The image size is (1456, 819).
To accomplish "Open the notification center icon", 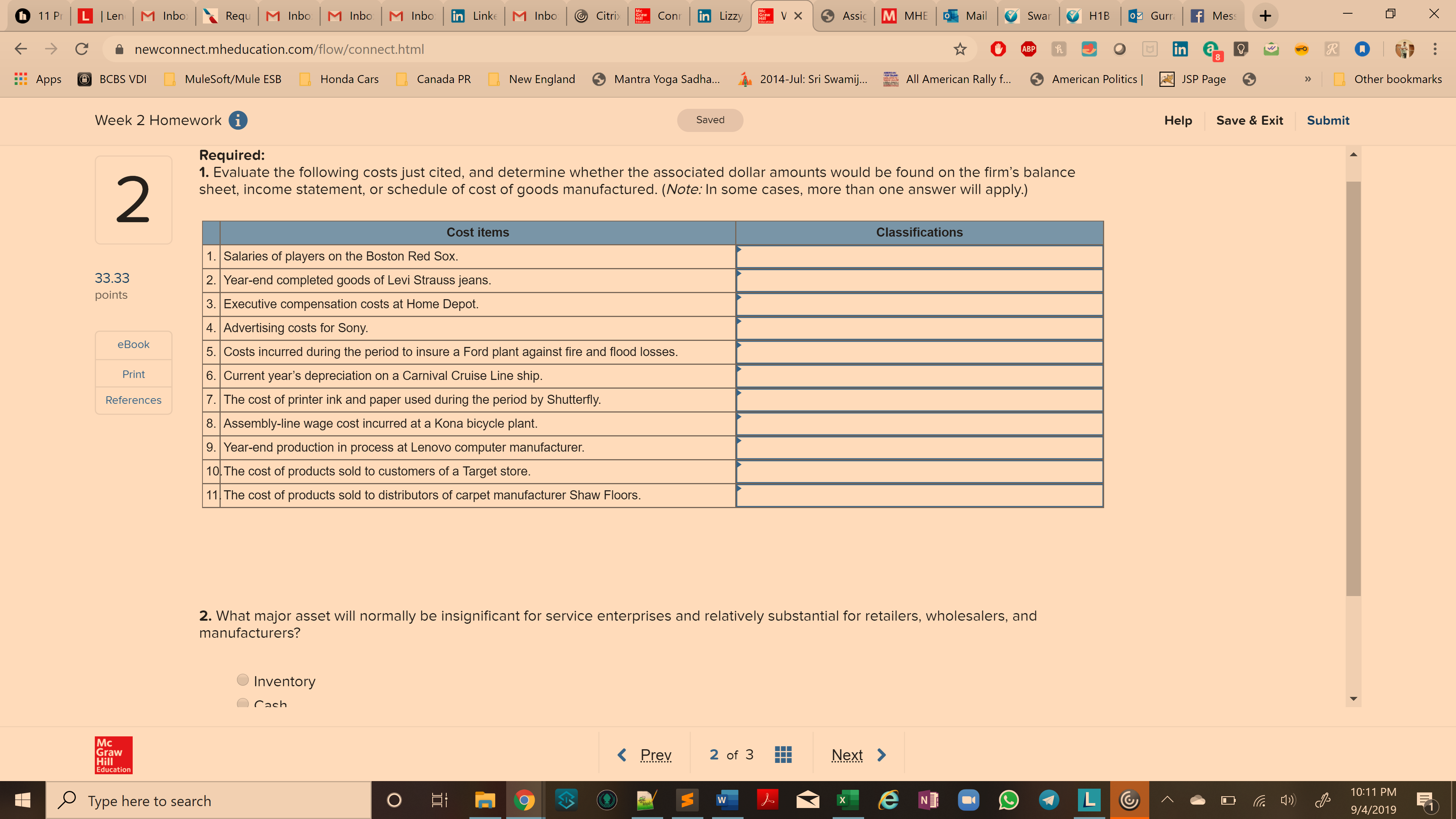I will tap(1426, 800).
